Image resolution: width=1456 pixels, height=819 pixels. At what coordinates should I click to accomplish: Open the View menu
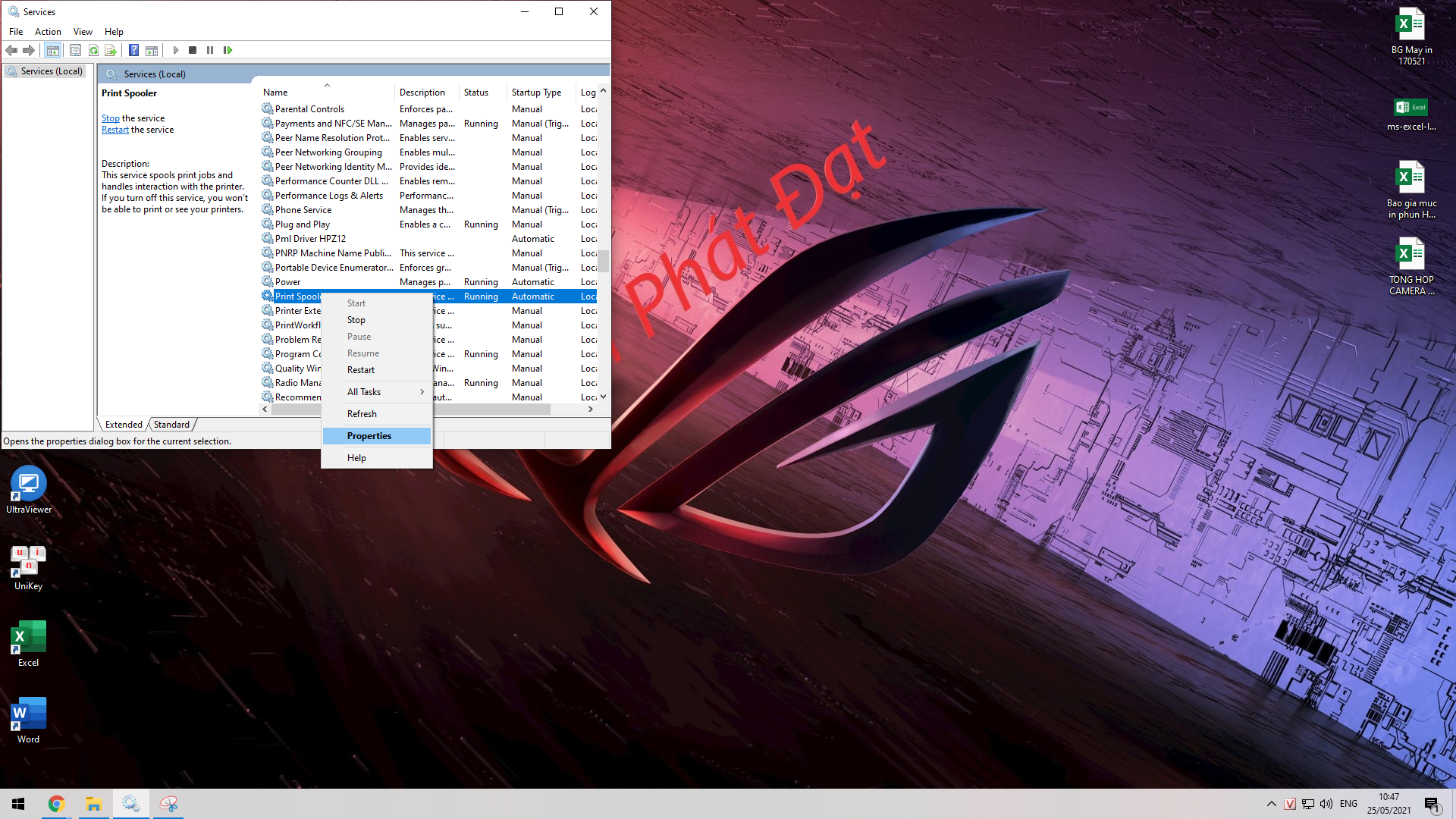click(x=83, y=32)
